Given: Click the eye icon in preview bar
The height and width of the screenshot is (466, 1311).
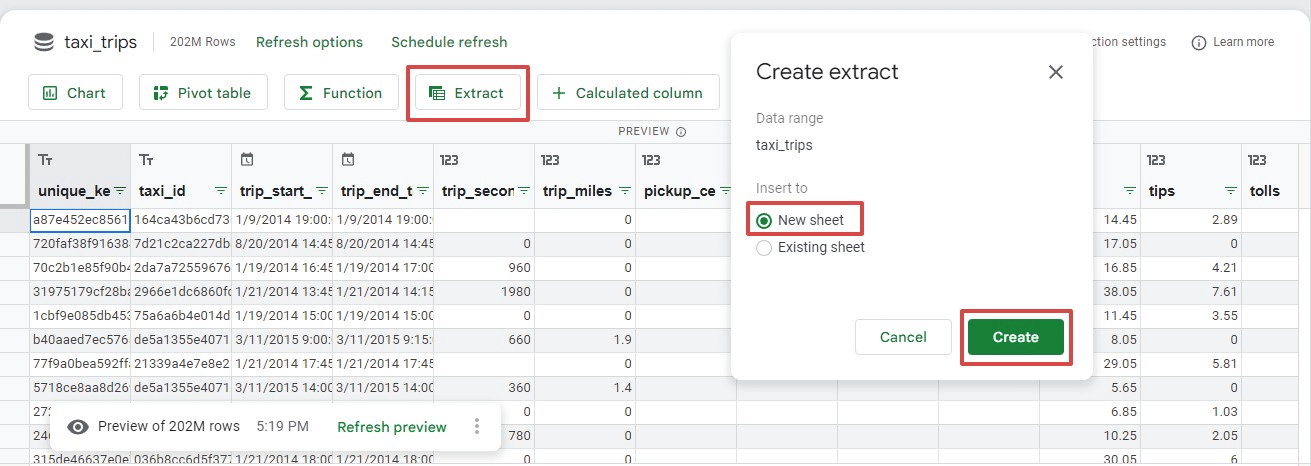Looking at the screenshot, I should [x=78, y=427].
